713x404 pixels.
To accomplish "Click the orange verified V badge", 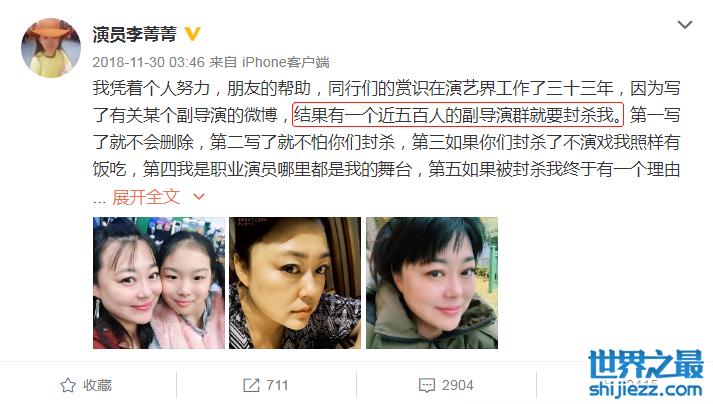I will tap(192, 34).
